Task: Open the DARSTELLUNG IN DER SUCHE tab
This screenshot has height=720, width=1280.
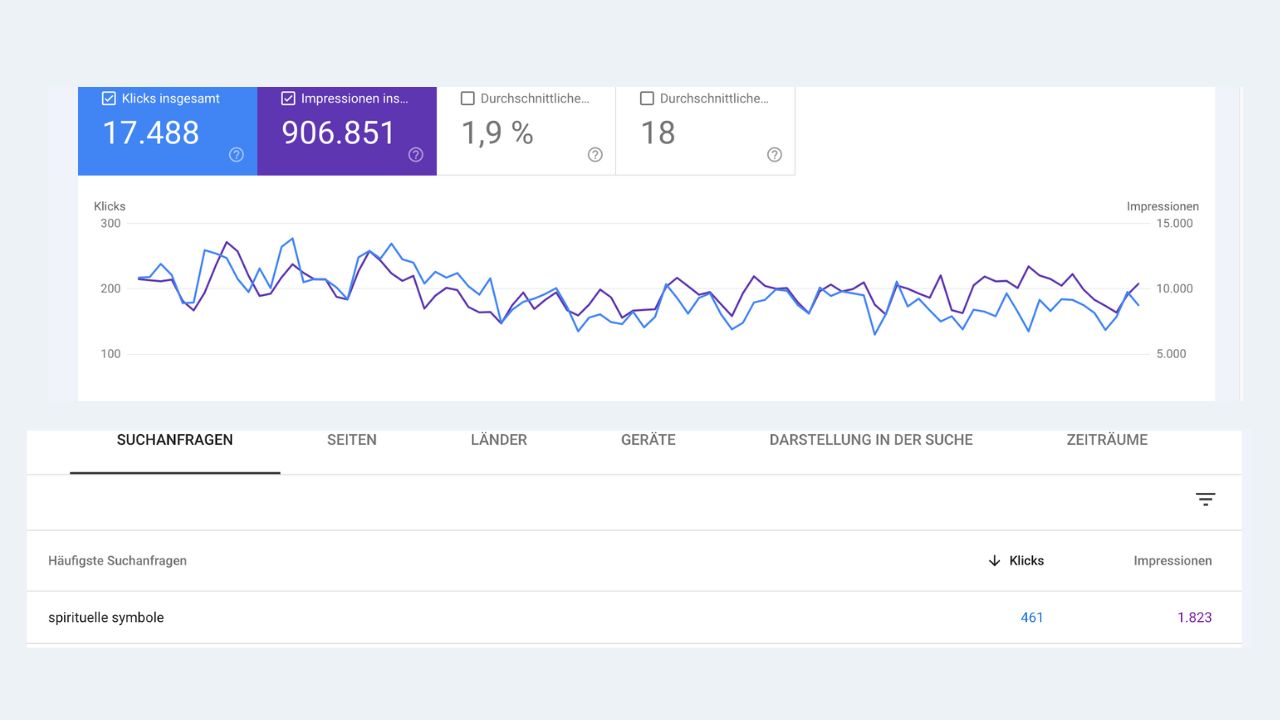Action: tap(871, 440)
